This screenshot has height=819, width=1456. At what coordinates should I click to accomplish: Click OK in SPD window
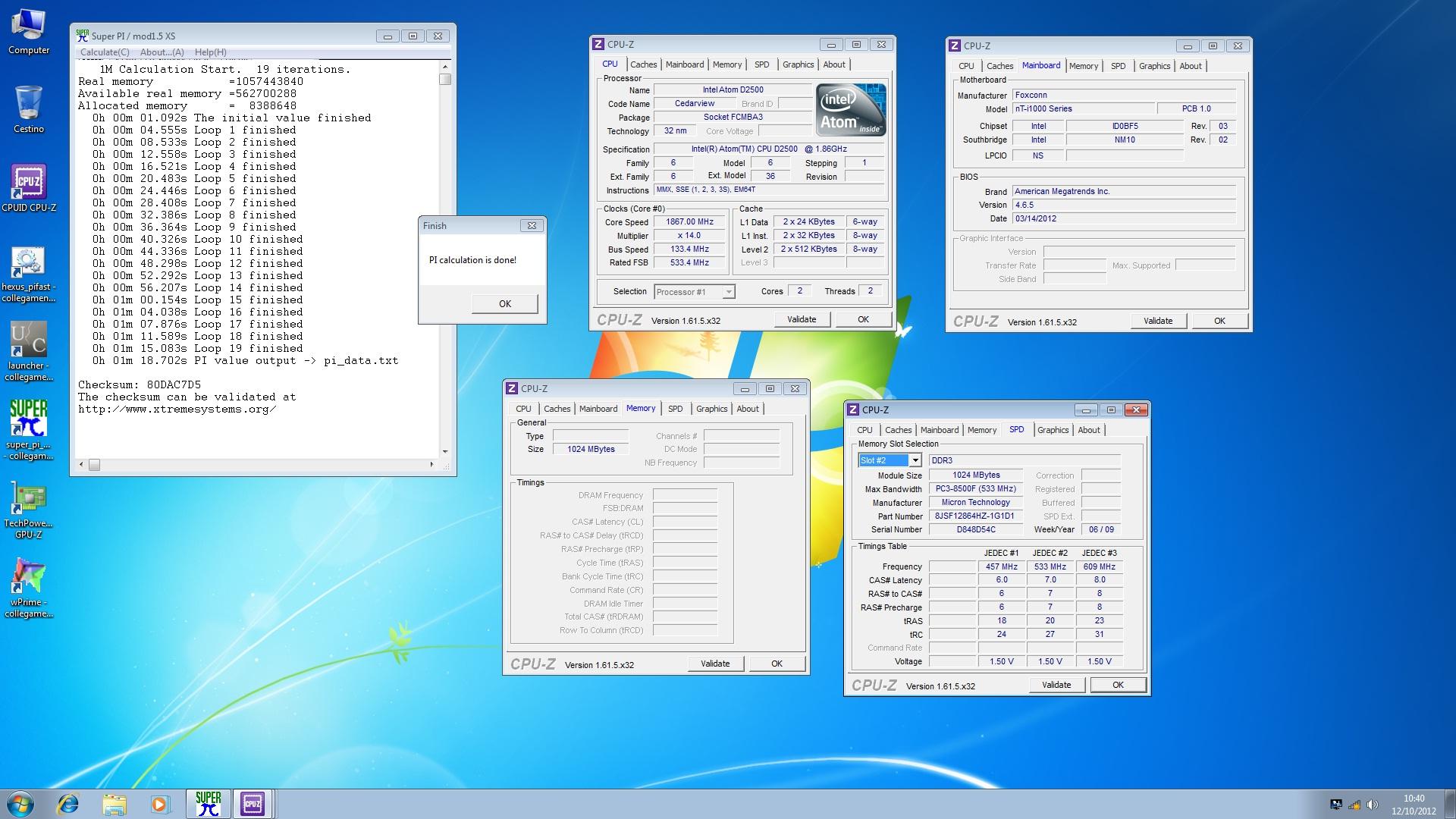point(1118,685)
